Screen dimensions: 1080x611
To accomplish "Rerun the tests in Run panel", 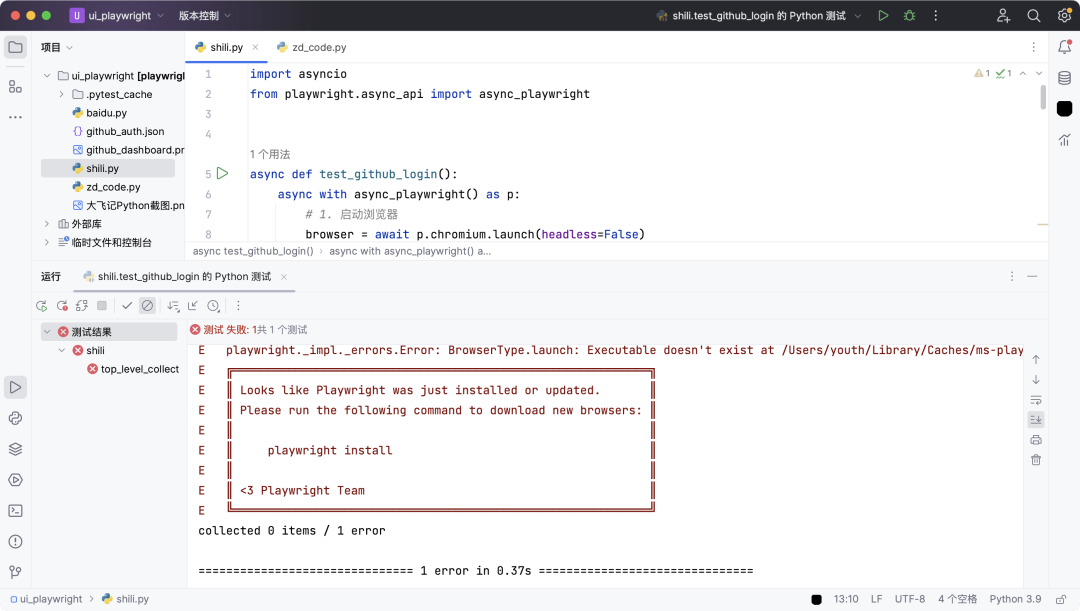I will [x=41, y=306].
